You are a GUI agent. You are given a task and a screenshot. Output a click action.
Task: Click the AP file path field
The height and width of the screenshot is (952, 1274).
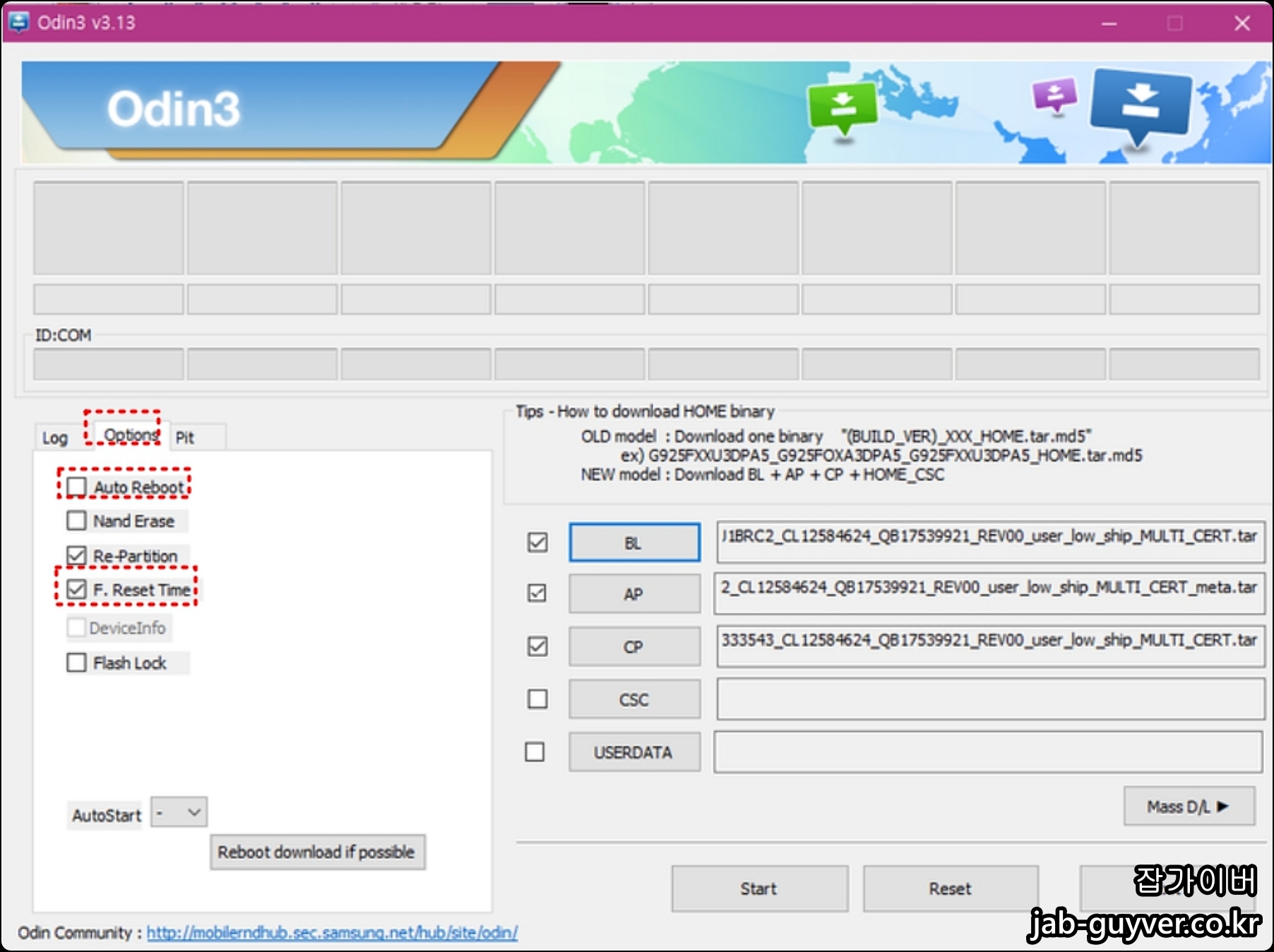click(990, 594)
